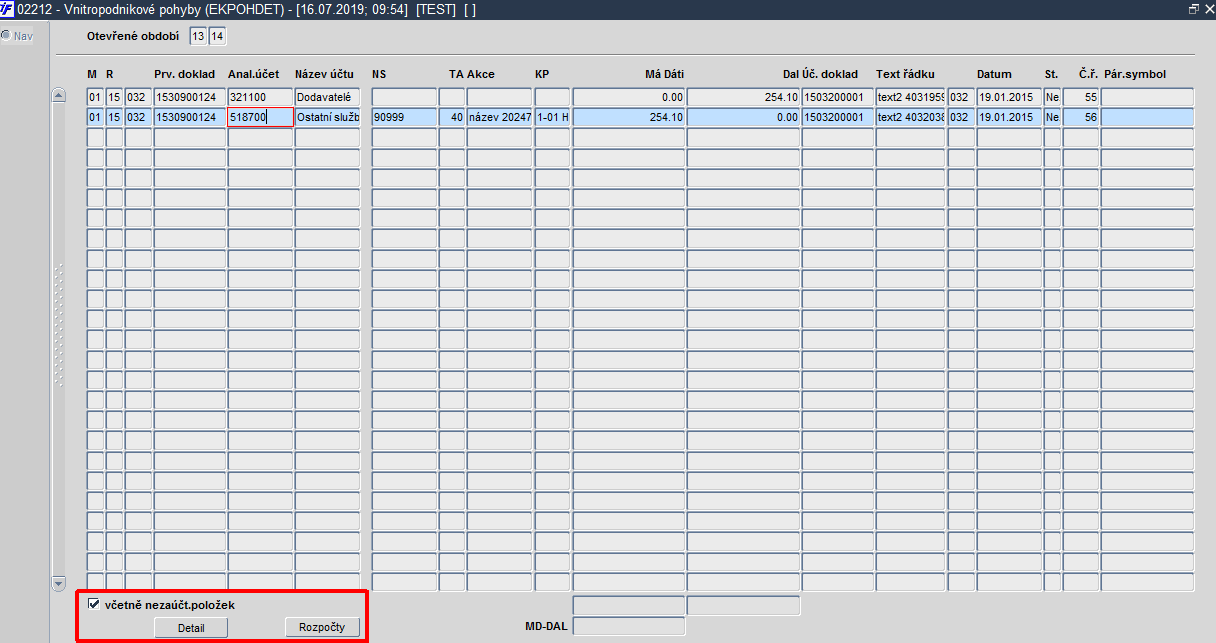Select Datum 19.01.2015 in second row
Screen dimensions: 1216x643
[1009, 117]
